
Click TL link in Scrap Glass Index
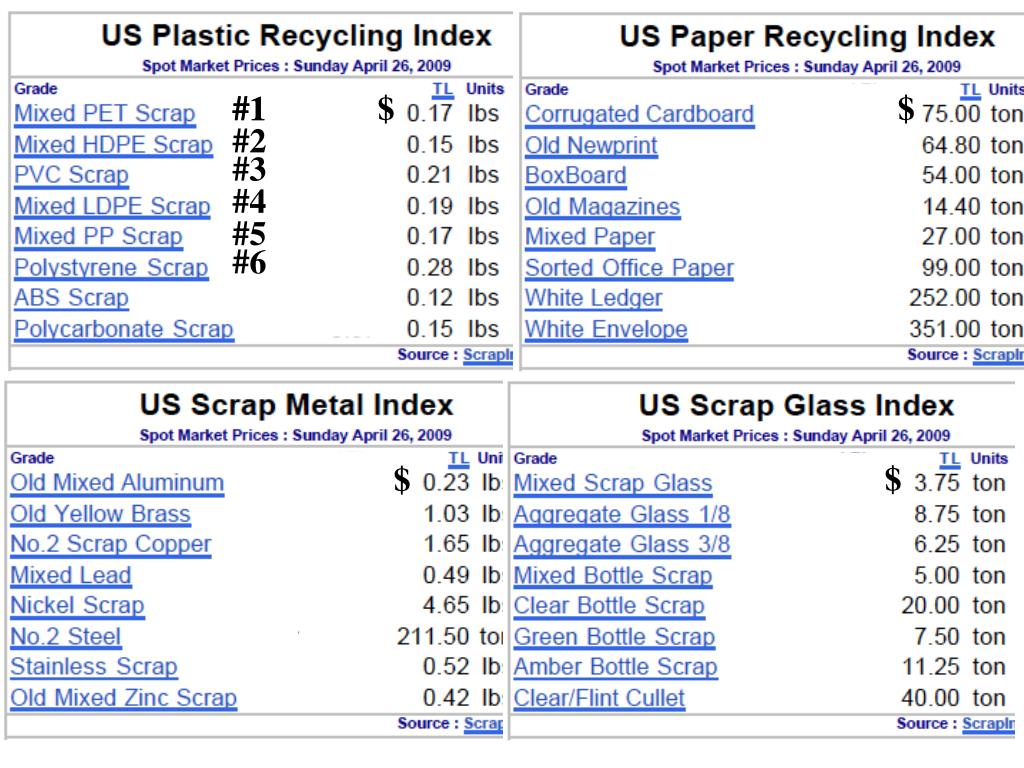pos(950,458)
